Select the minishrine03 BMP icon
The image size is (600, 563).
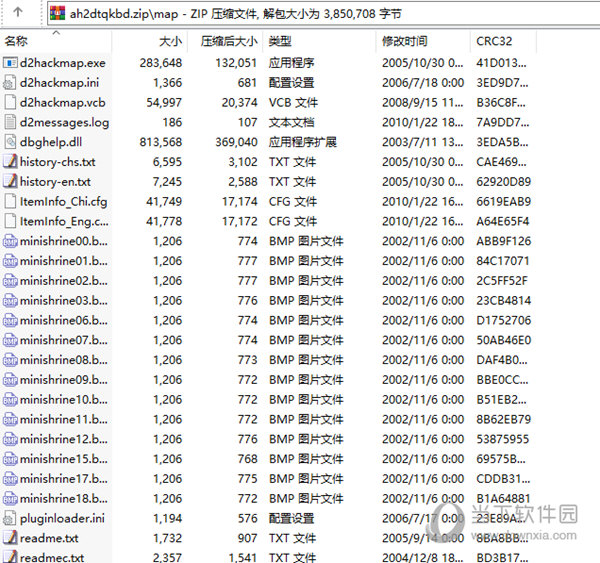tap(10, 300)
